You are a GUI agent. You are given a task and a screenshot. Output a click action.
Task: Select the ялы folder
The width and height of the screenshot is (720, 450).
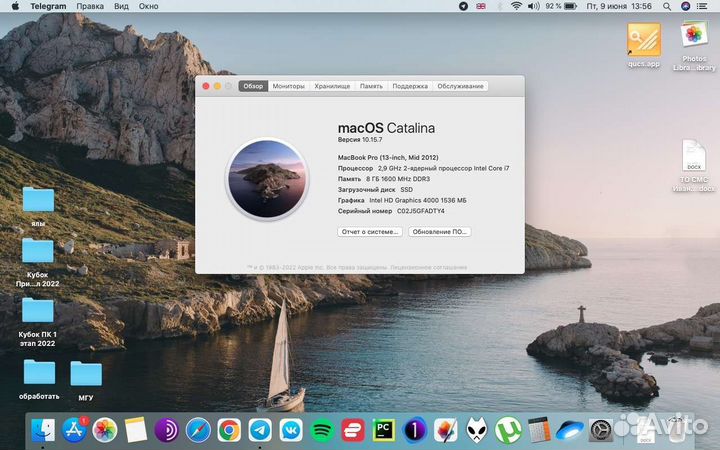click(x=38, y=206)
